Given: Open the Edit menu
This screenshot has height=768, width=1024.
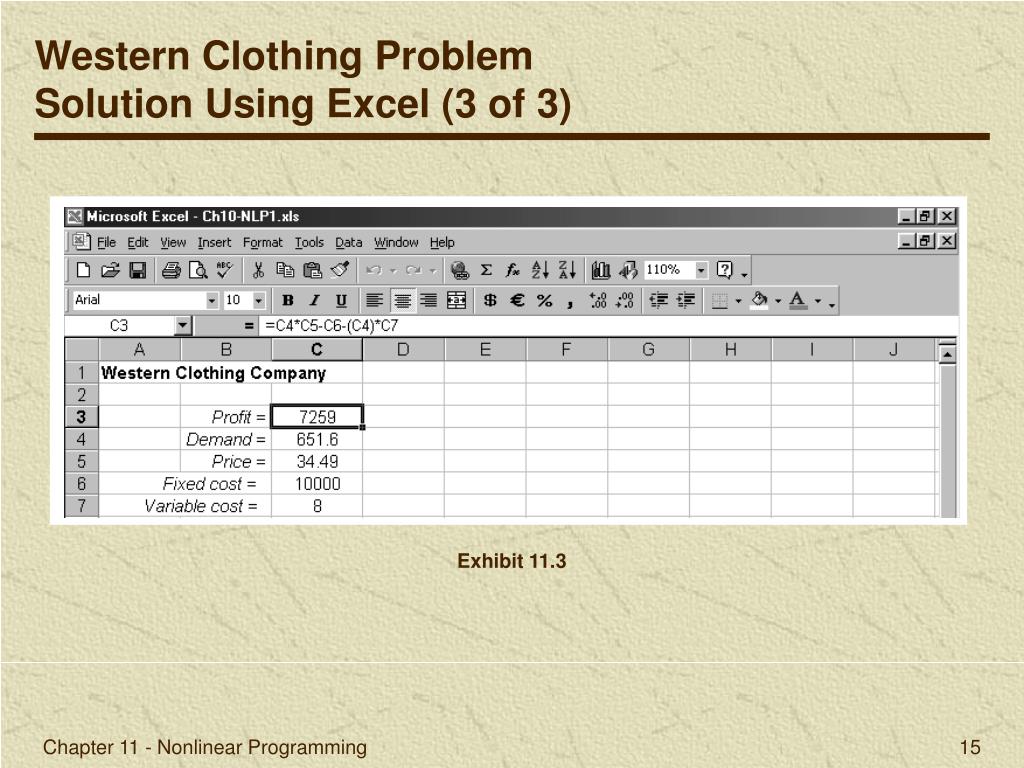Looking at the screenshot, I should [138, 242].
